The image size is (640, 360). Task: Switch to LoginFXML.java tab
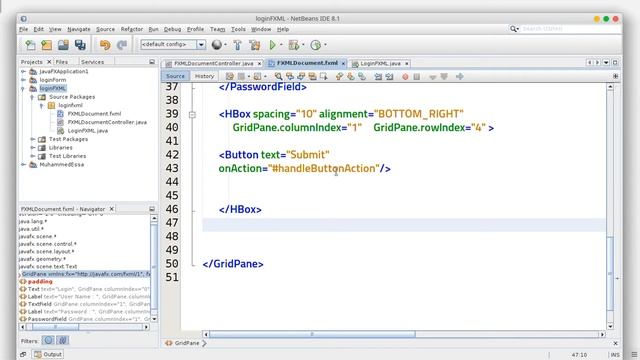[x=380, y=64]
